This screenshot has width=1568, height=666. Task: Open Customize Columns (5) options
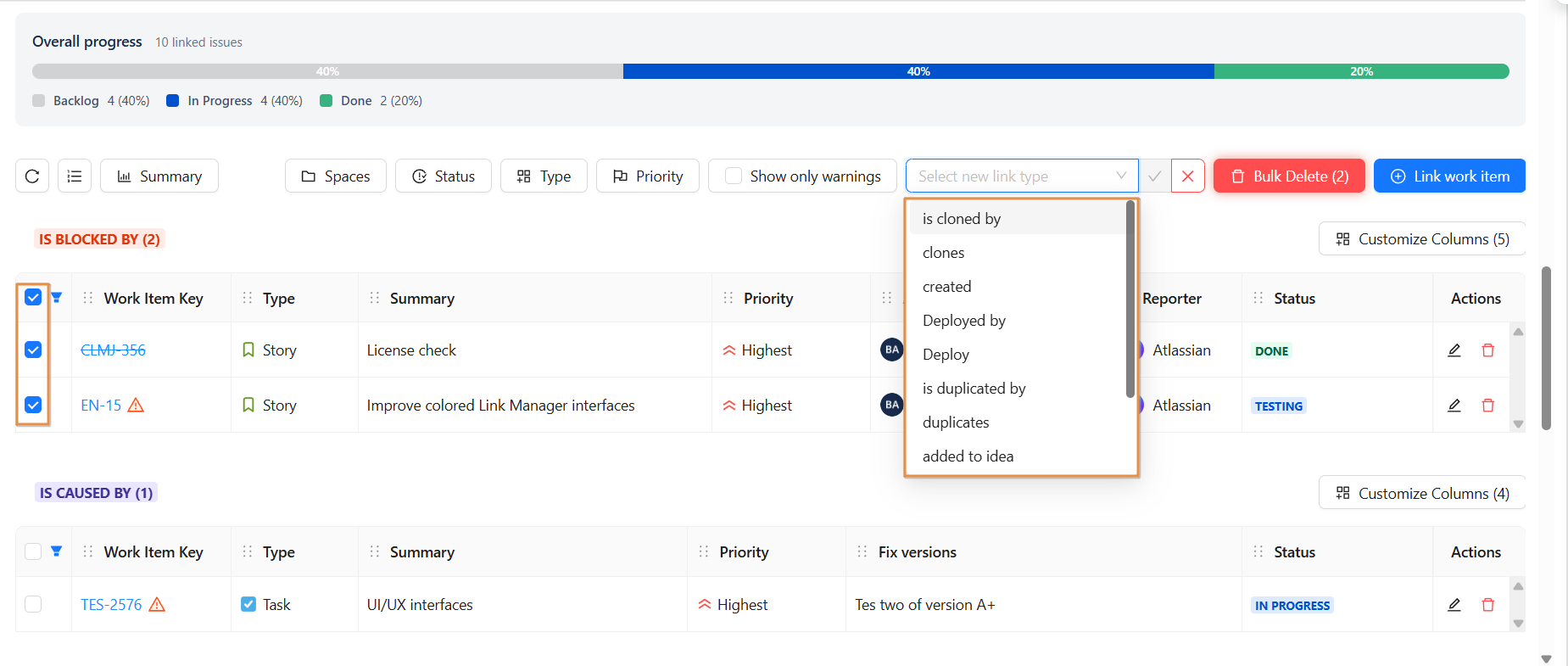pyautogui.click(x=1422, y=239)
